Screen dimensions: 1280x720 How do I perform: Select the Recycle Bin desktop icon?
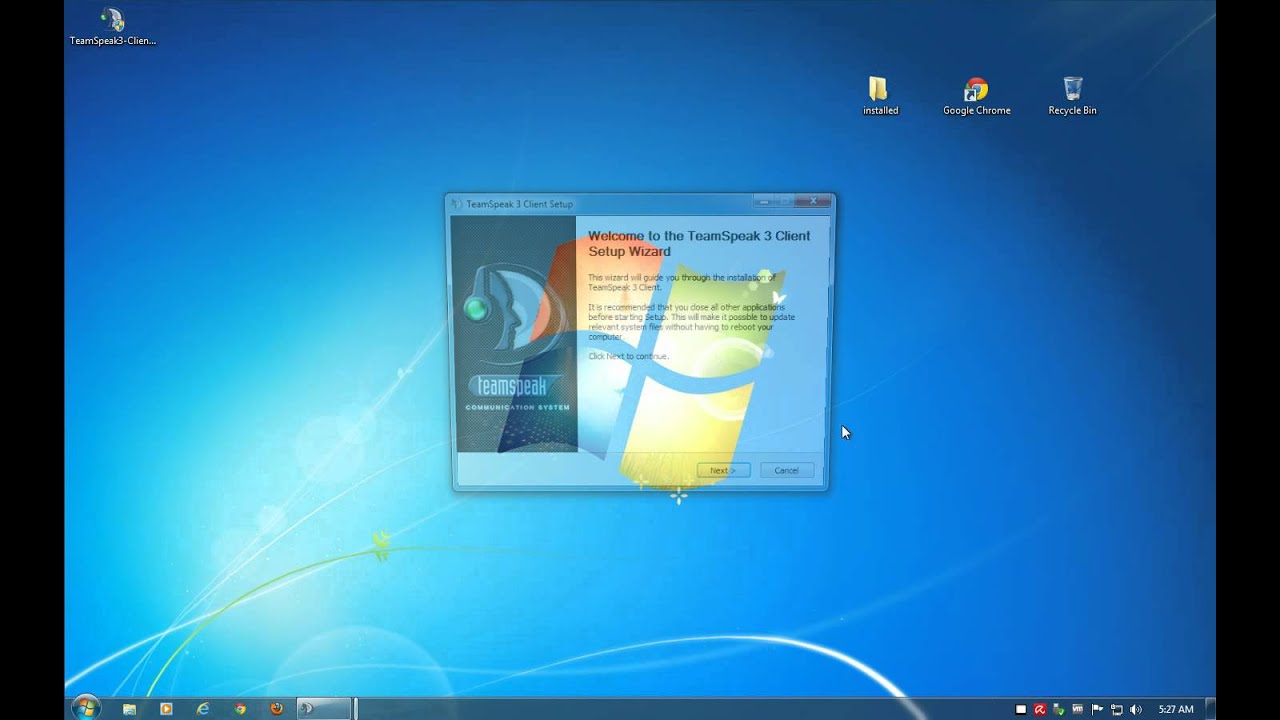(1072, 96)
